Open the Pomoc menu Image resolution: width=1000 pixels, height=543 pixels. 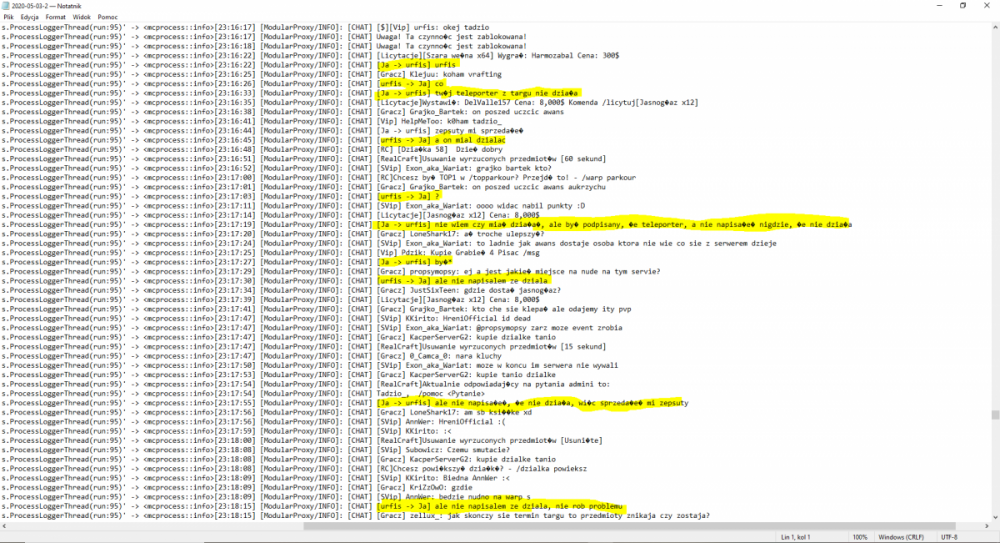(107, 17)
